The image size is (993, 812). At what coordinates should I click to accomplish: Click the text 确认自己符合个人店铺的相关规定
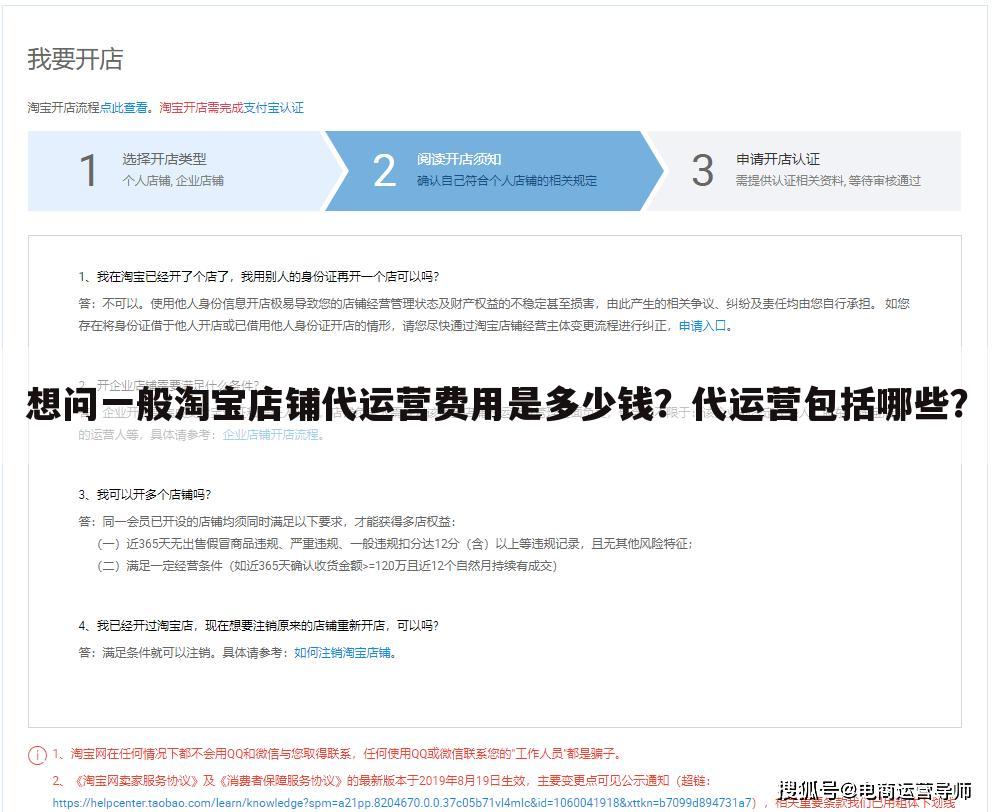point(507,181)
